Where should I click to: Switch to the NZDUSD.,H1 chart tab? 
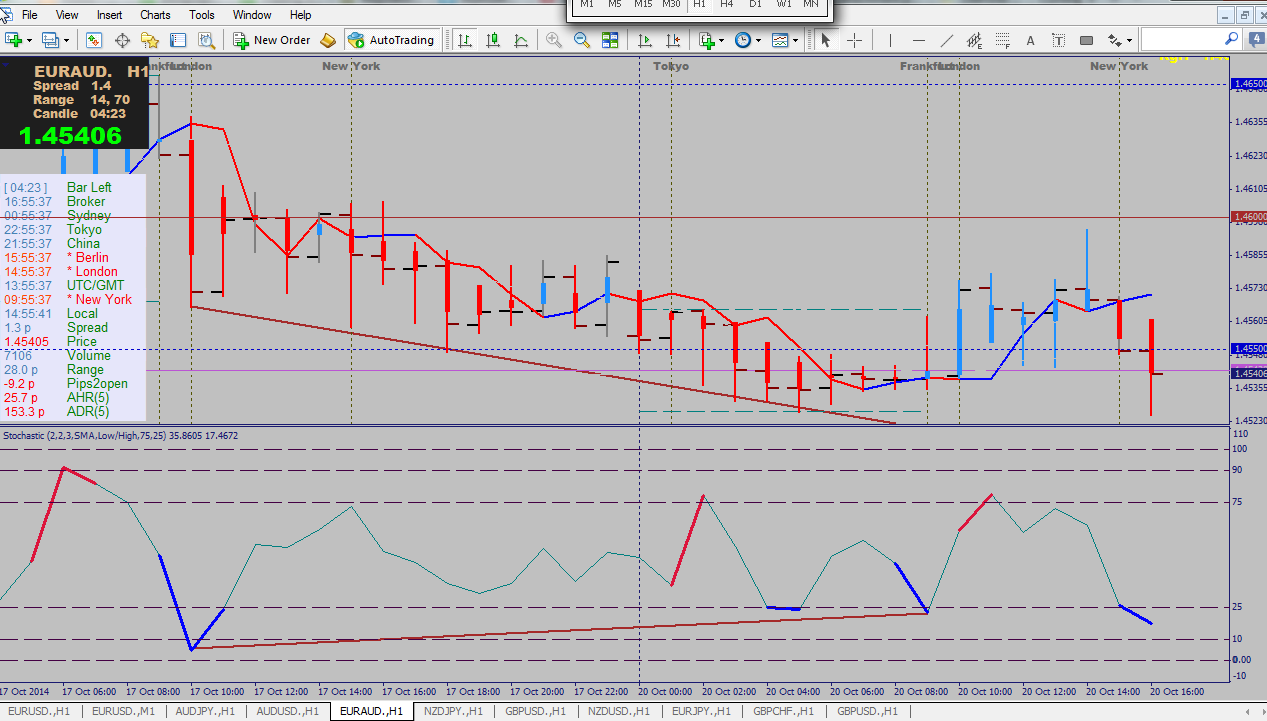(x=621, y=711)
